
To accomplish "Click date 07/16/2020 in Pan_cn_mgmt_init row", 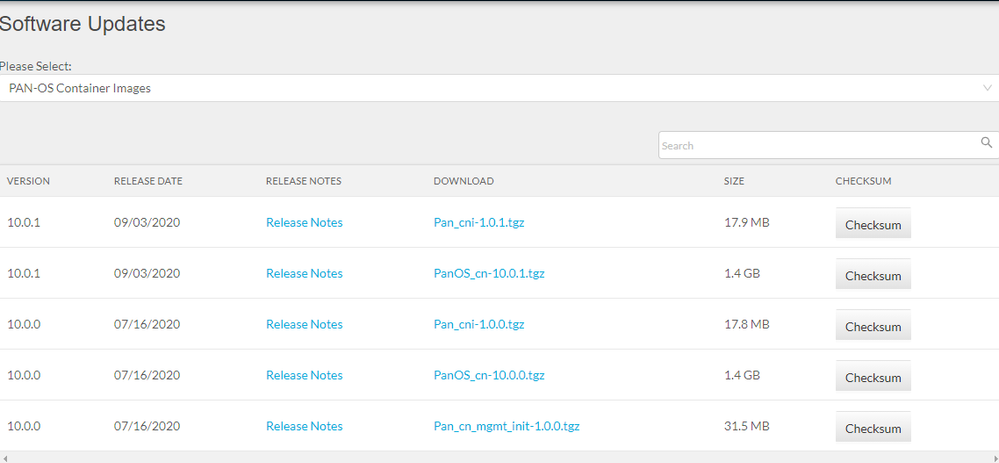I will (x=147, y=426).
